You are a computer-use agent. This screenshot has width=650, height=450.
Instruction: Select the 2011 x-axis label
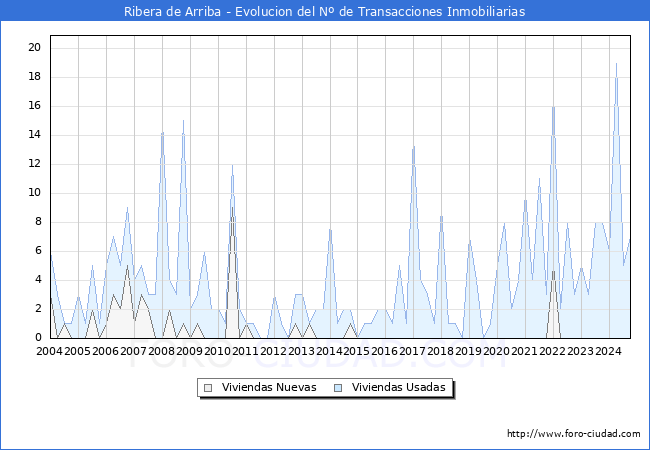(x=245, y=351)
